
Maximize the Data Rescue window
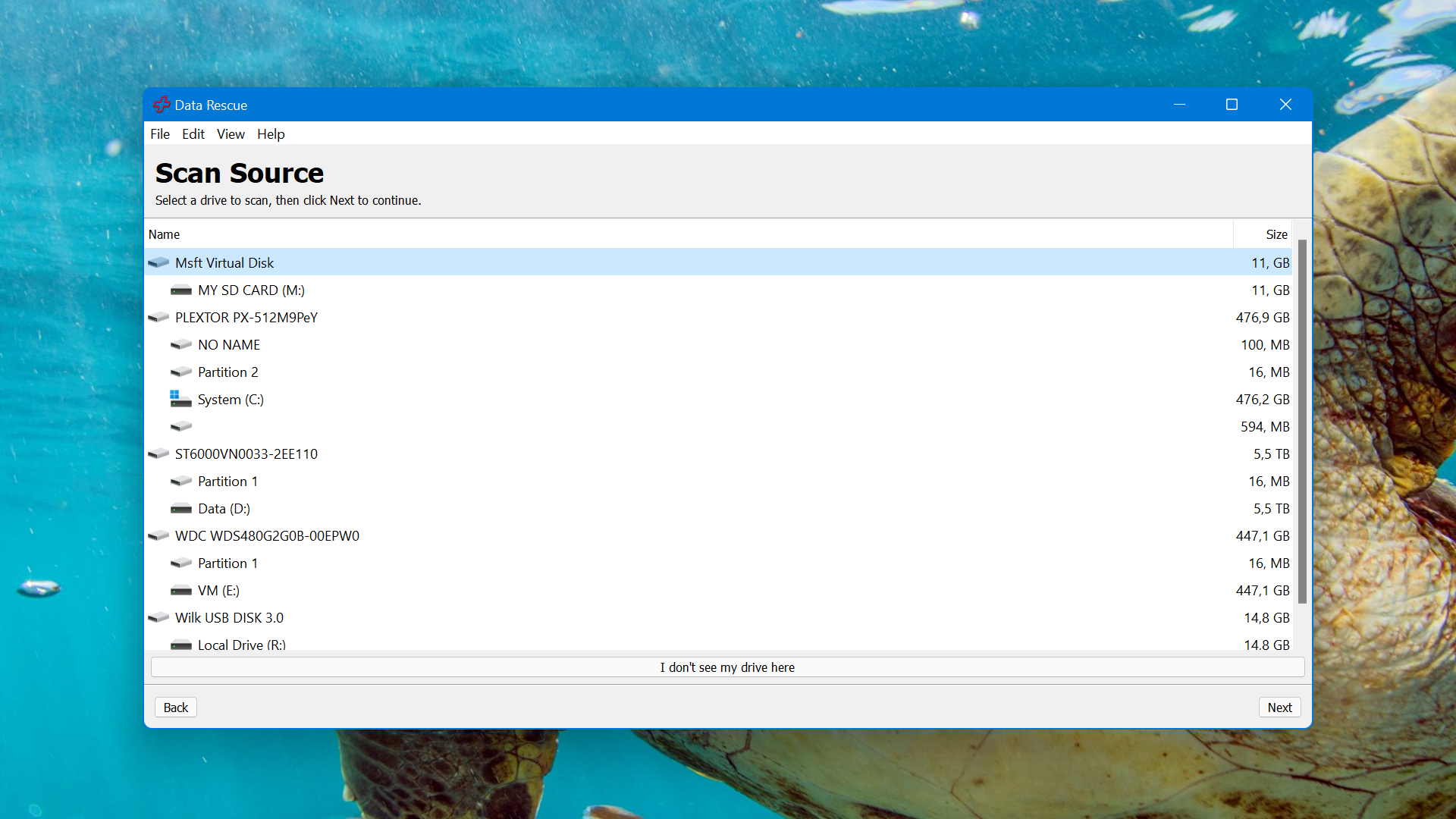click(x=1232, y=104)
